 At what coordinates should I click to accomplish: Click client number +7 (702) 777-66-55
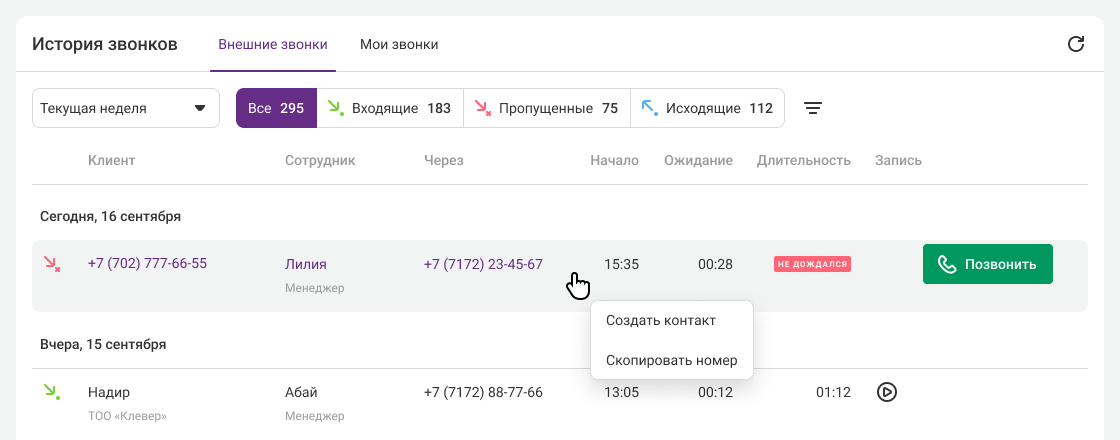[147, 264]
